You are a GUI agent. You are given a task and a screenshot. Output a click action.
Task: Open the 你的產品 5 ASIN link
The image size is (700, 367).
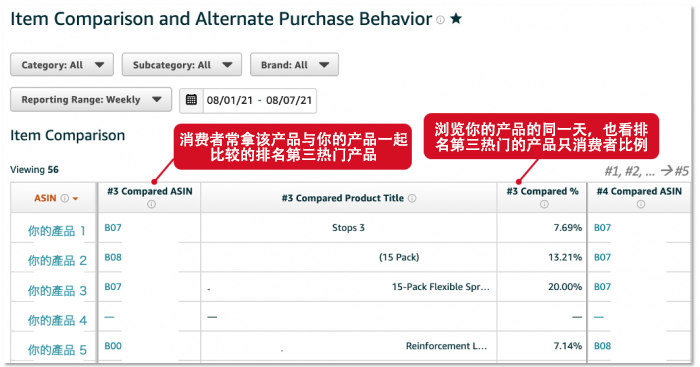point(57,350)
